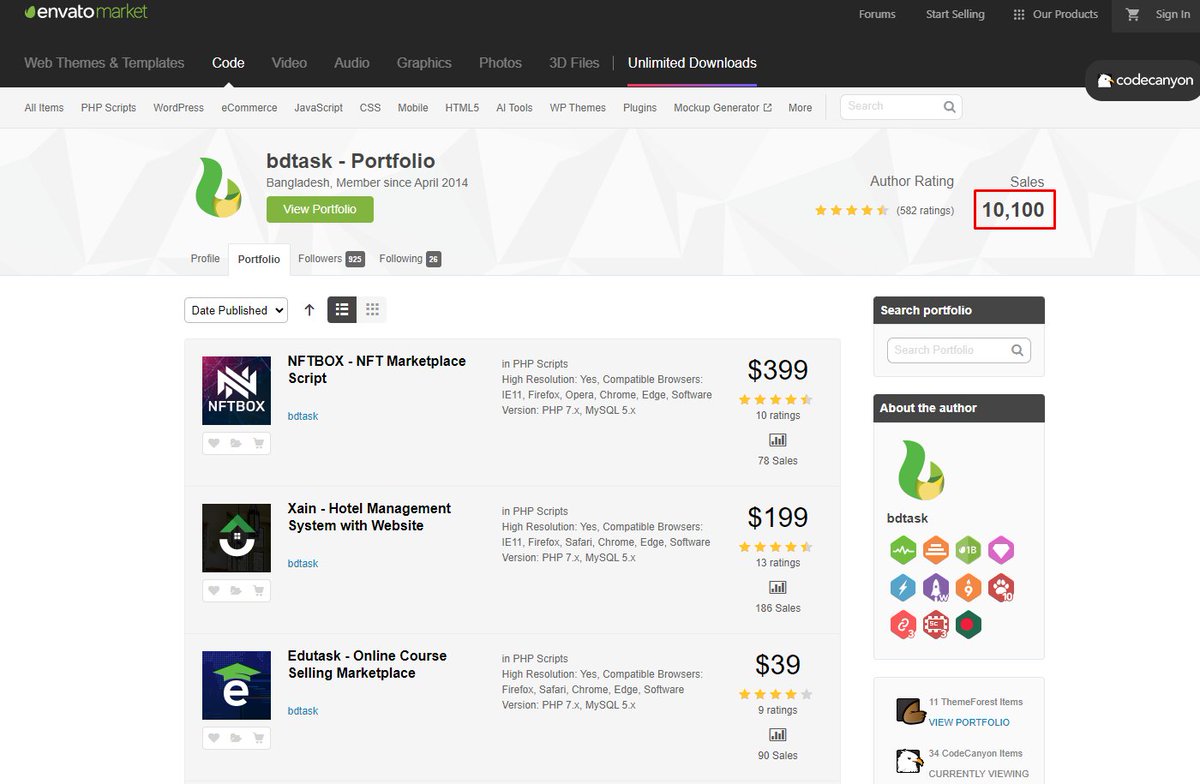The image size is (1200, 784).
Task: Add NFTBOX to a collection folder icon
Action: (x=236, y=444)
